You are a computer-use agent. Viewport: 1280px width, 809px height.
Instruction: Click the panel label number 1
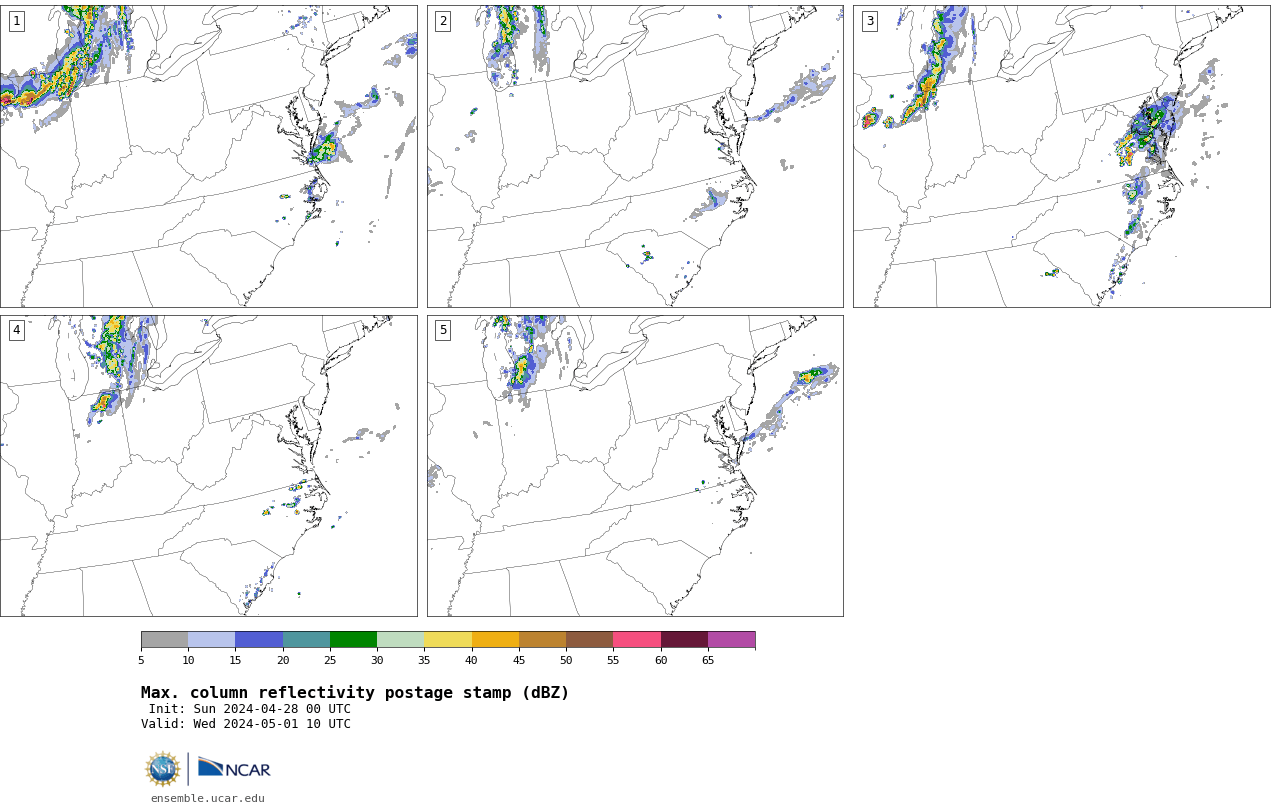point(16,21)
